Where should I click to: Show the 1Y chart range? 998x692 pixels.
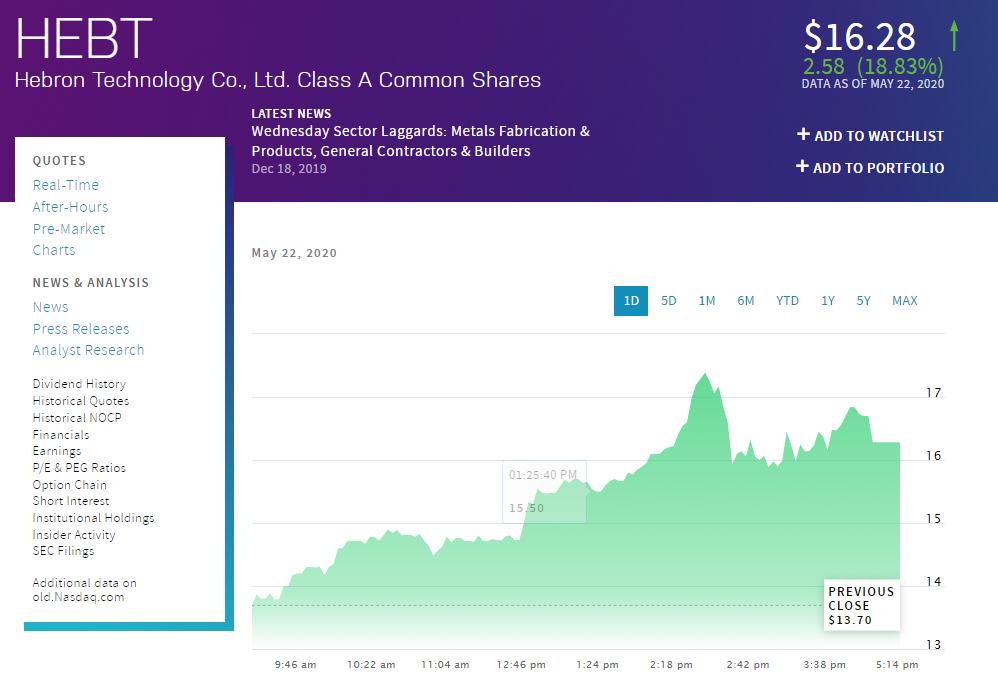(827, 300)
